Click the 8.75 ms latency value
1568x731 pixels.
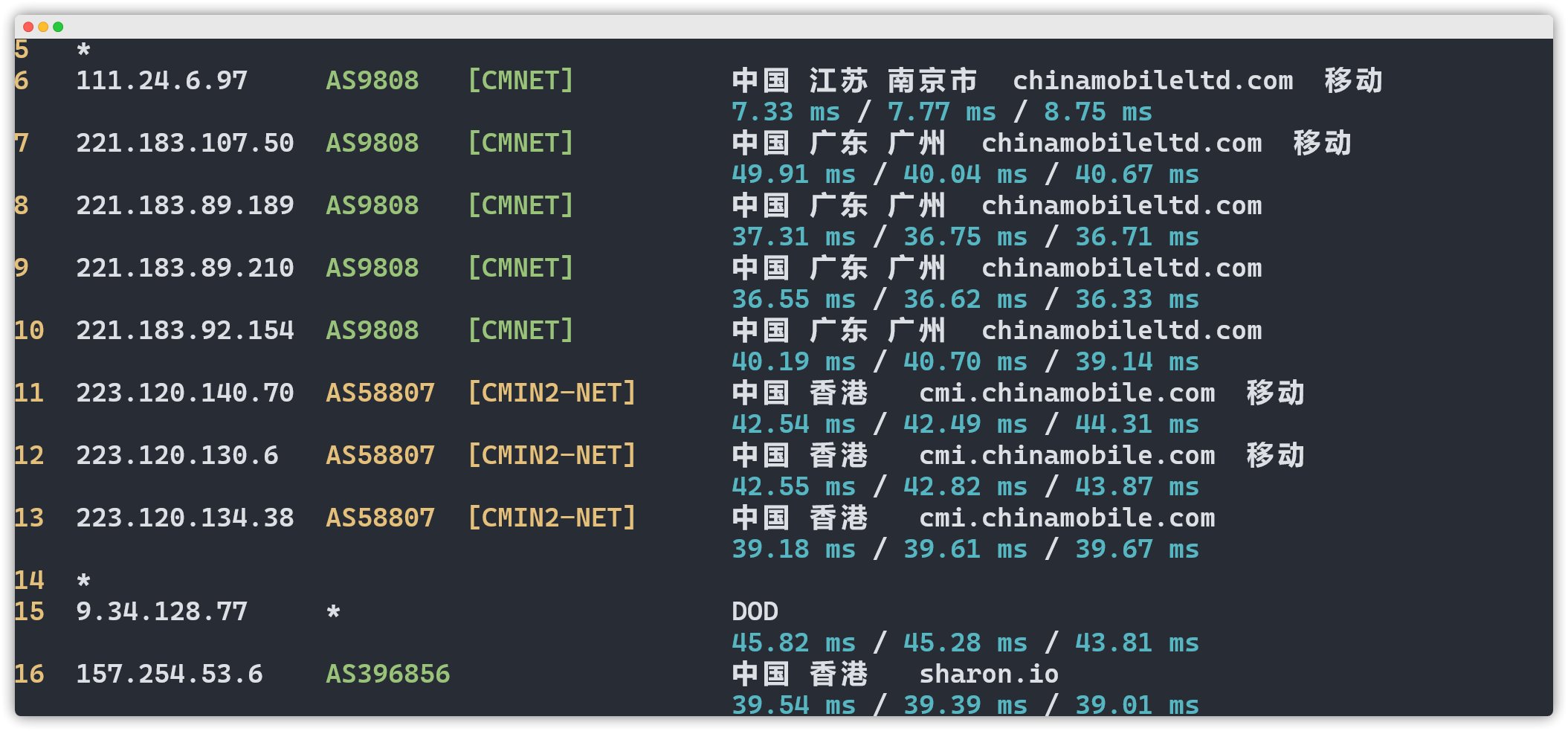(x=1098, y=112)
